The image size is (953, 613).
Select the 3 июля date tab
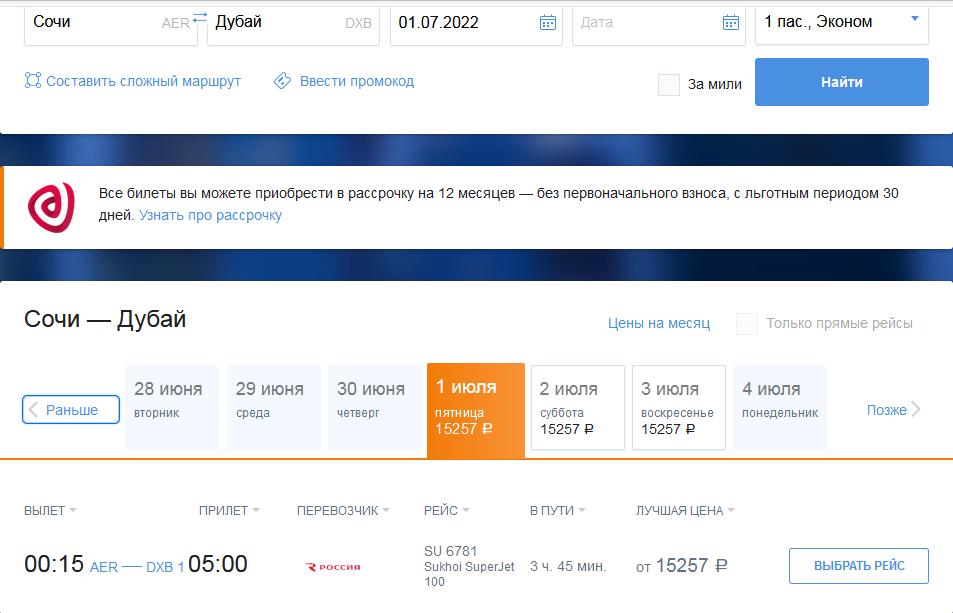pos(678,407)
